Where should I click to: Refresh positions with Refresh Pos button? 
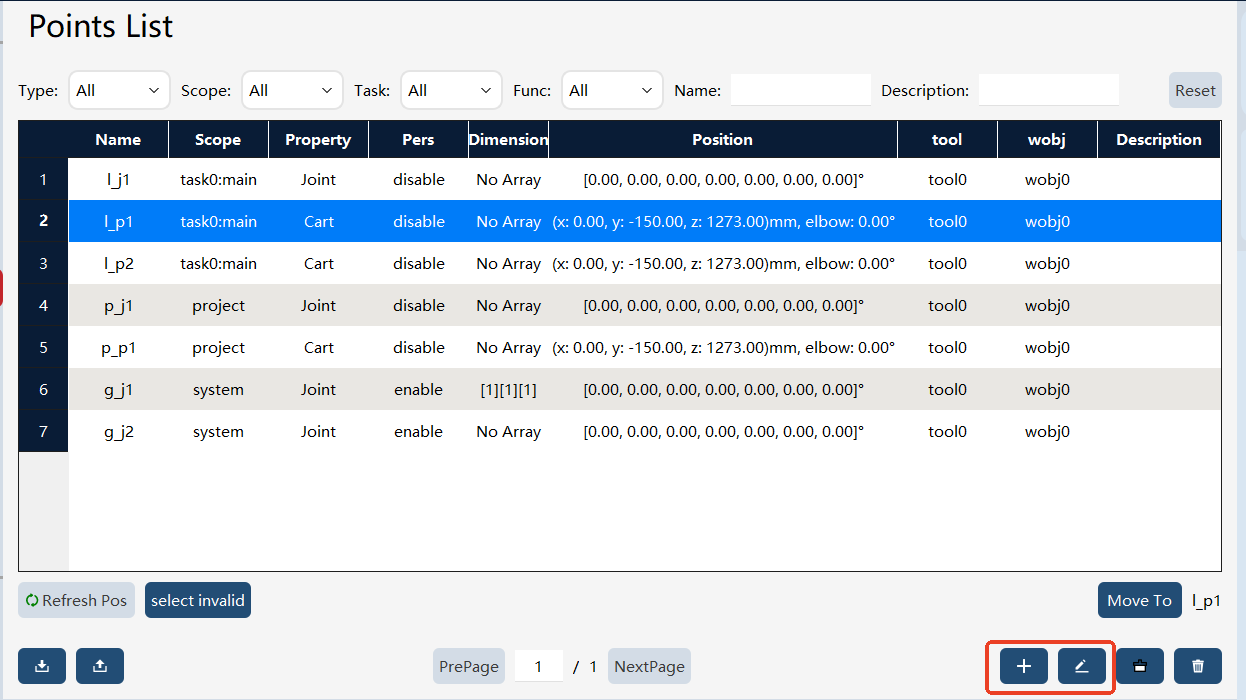click(x=76, y=600)
